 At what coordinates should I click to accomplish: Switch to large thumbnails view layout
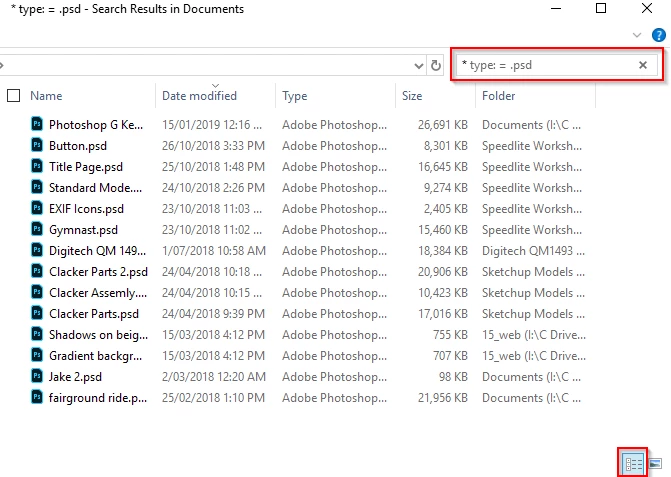pyautogui.click(x=655, y=463)
